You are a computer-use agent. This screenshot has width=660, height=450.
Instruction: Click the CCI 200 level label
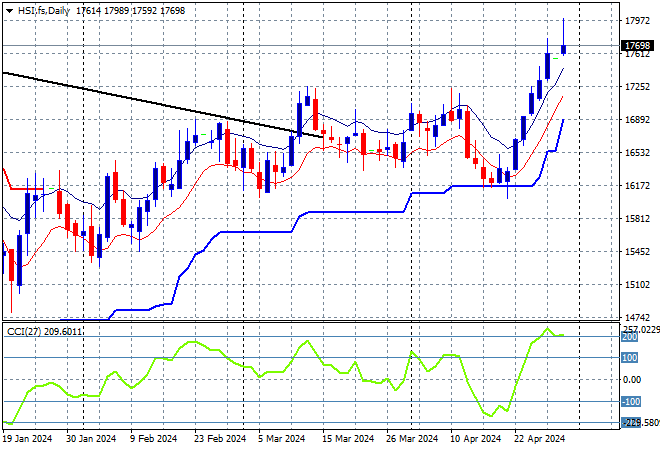[630, 337]
